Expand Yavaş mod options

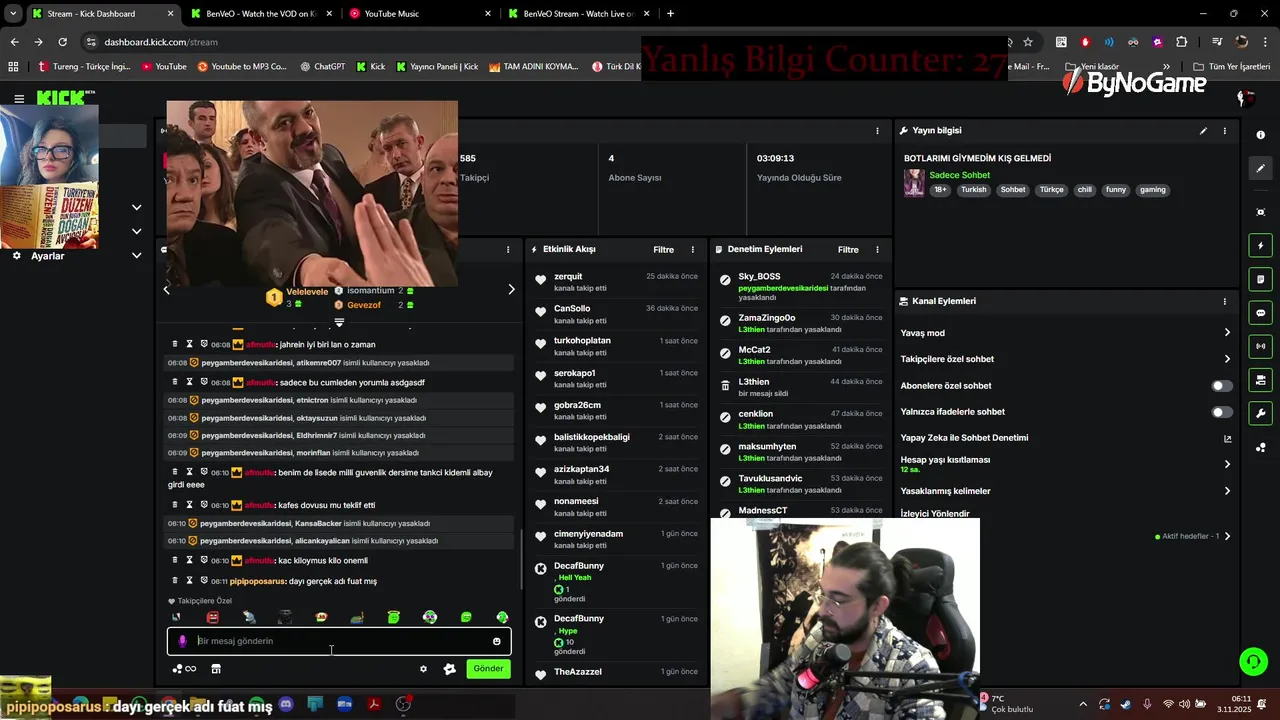coord(1227,333)
